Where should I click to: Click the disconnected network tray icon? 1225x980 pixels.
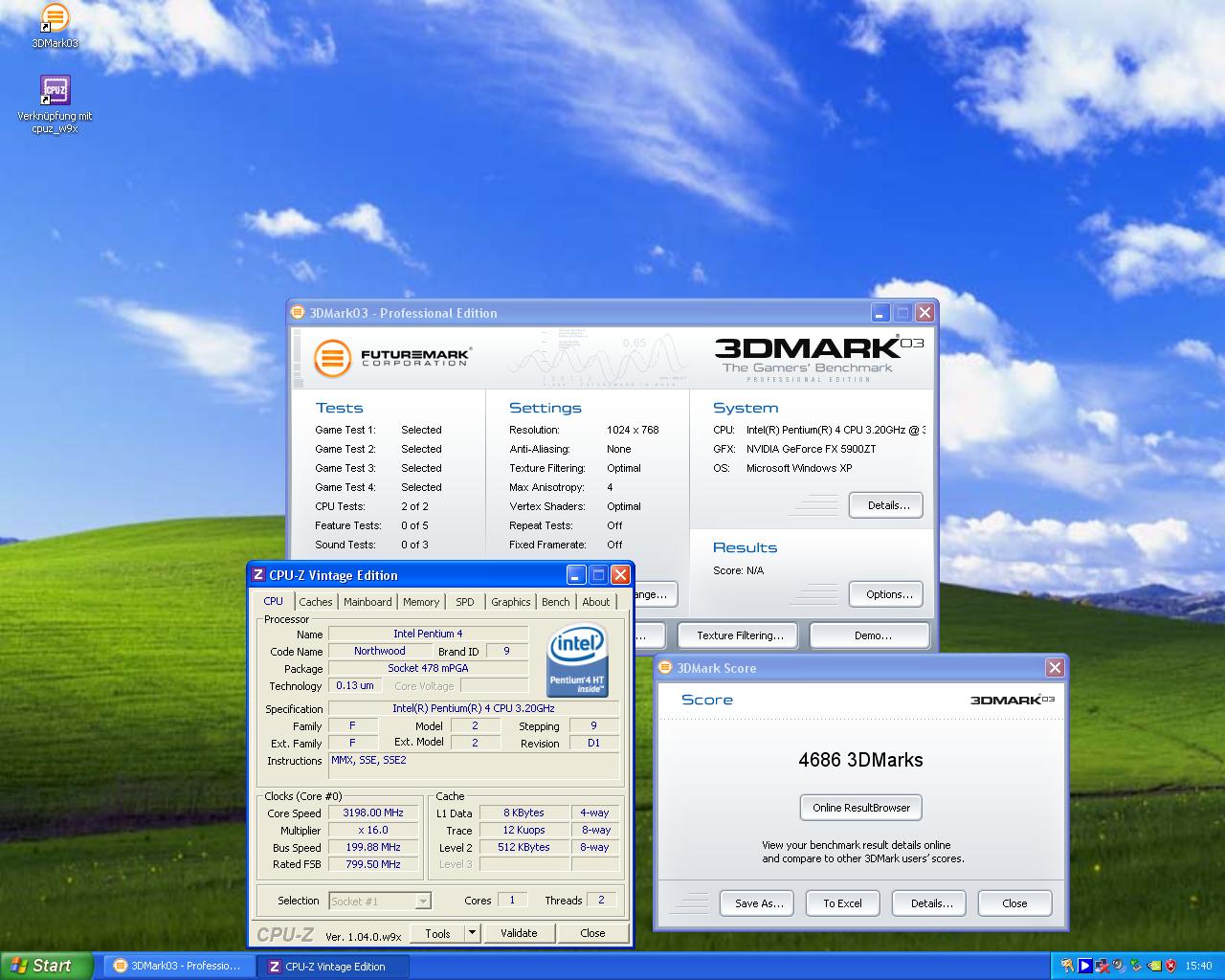click(1102, 966)
